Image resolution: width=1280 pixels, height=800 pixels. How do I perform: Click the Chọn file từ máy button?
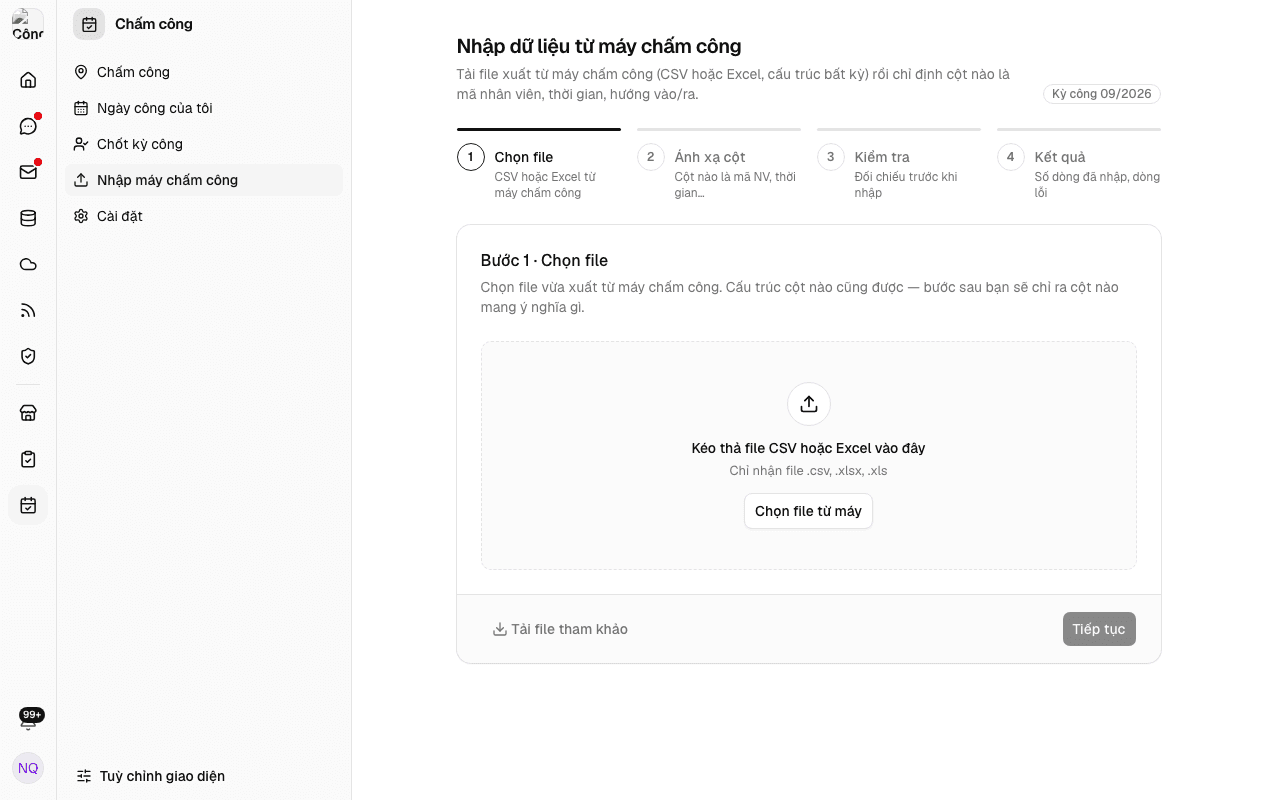(x=808, y=511)
